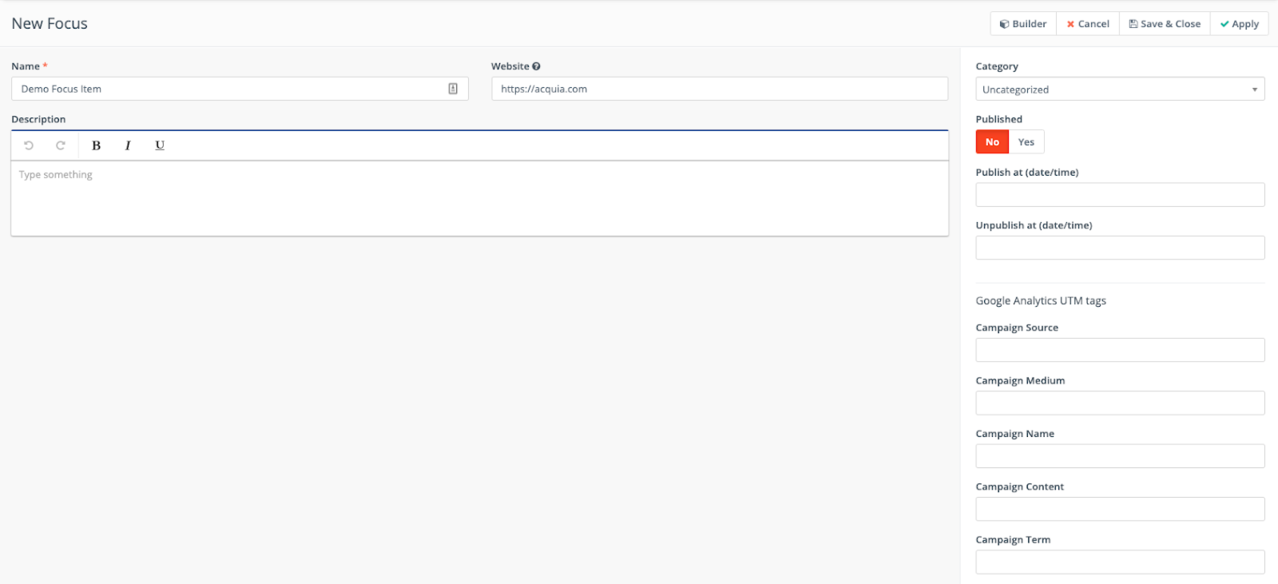Click into the Description text area
The image size is (1278, 584).
pos(480,198)
